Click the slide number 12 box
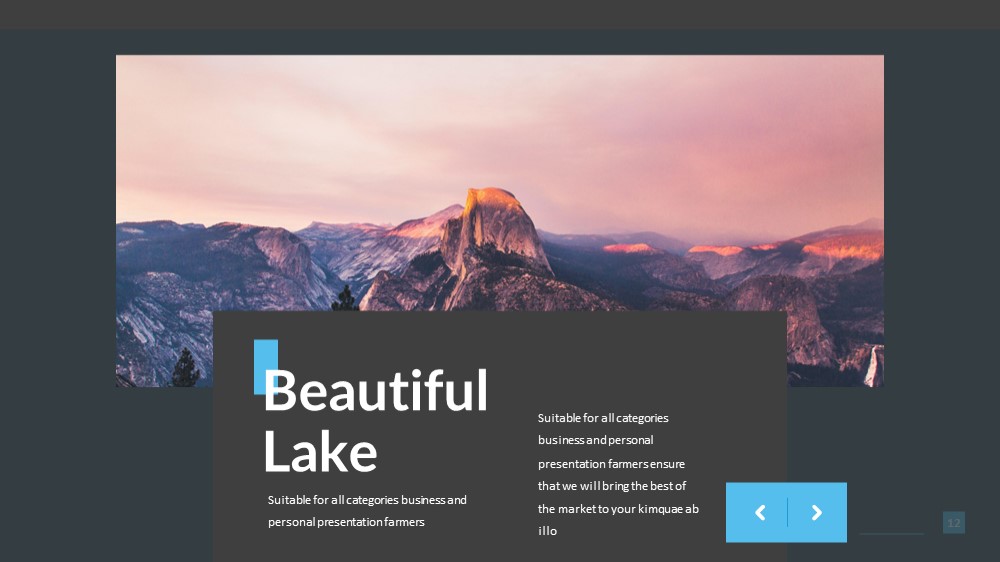Viewport: 1000px width, 562px height. coord(953,522)
